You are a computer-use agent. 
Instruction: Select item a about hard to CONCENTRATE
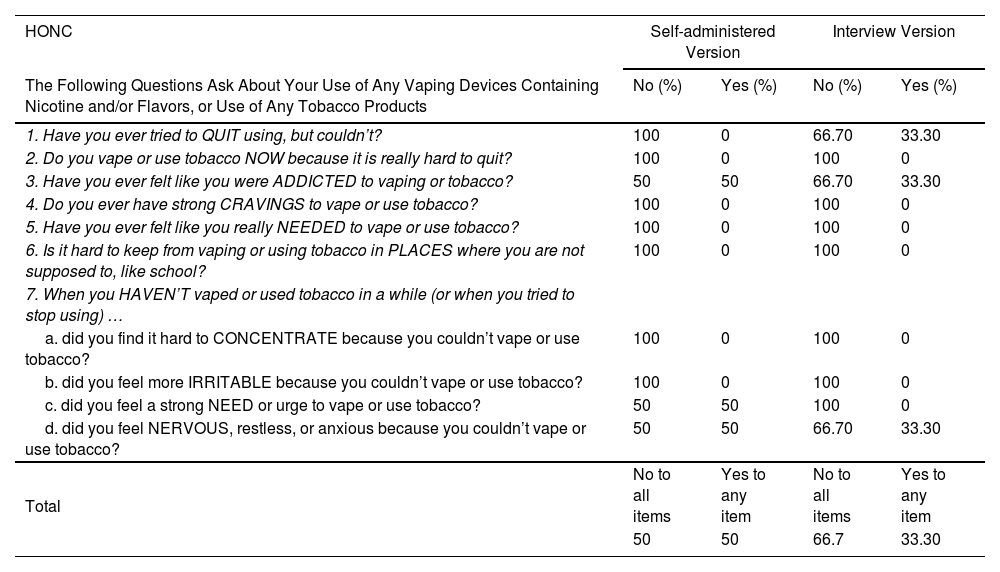point(302,349)
